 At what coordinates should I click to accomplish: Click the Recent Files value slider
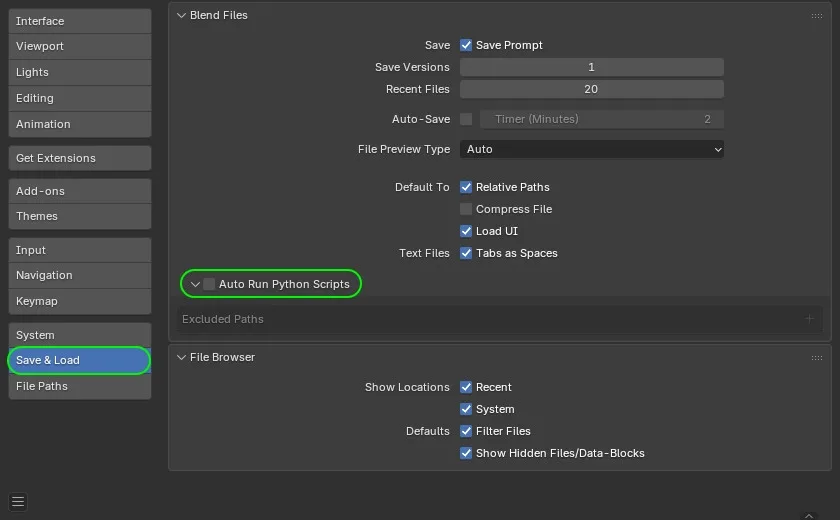tap(591, 89)
